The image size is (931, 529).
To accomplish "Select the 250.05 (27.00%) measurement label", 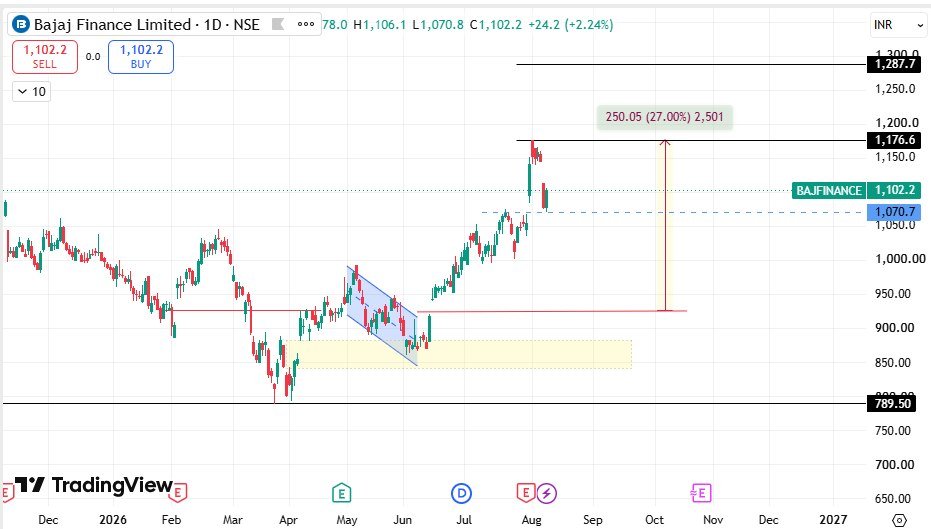I will pyautogui.click(x=665, y=117).
